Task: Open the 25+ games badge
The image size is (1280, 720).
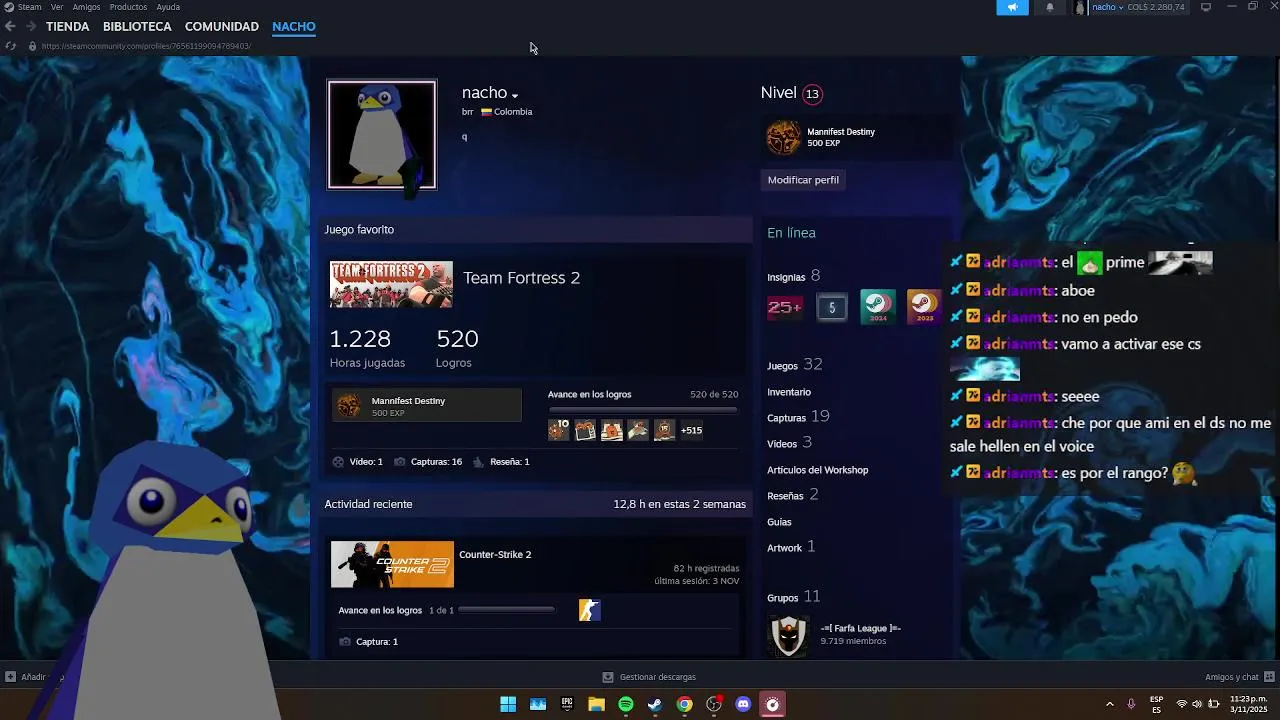Action: [785, 307]
